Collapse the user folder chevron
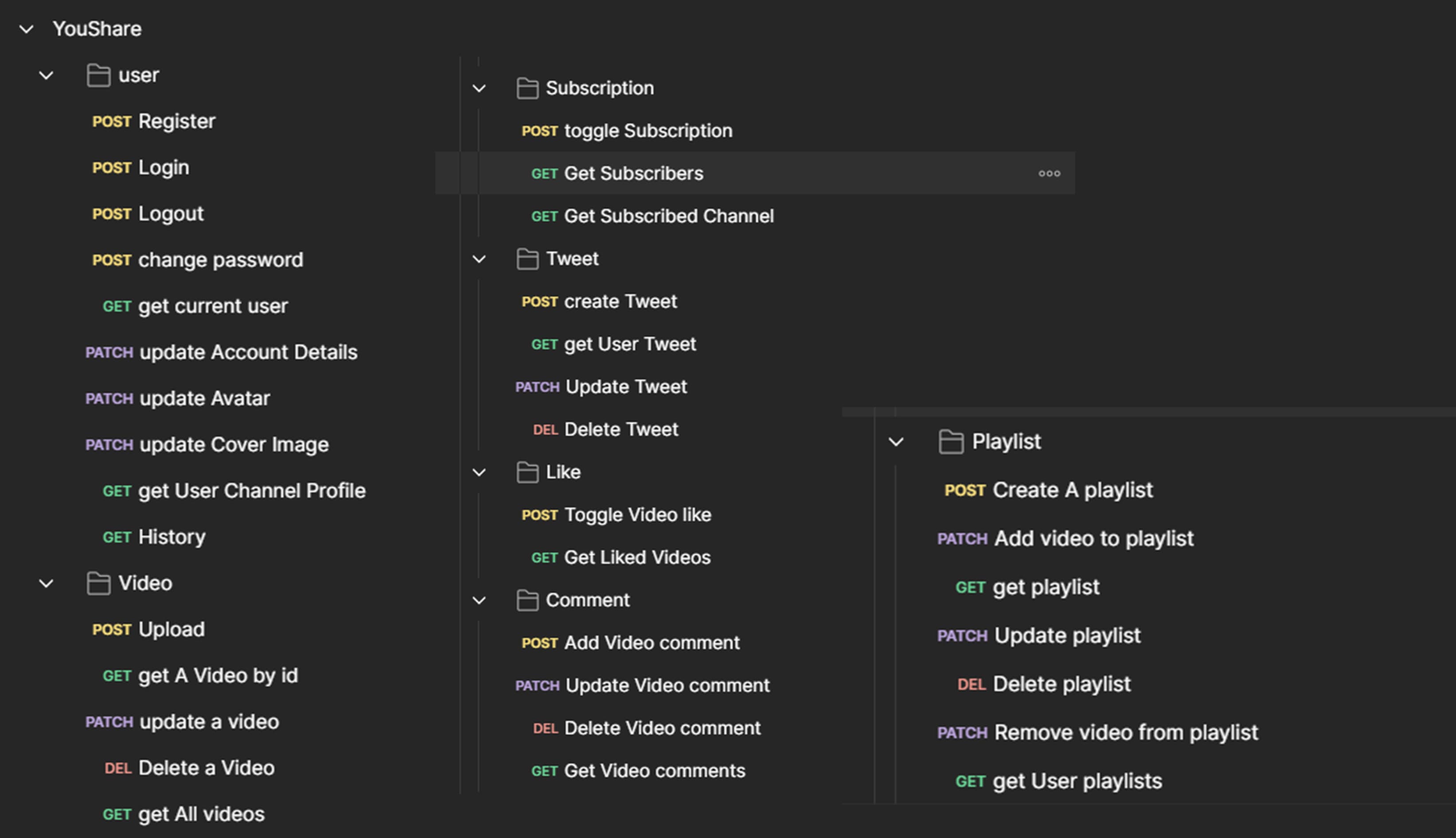This screenshot has height=838, width=1456. click(x=46, y=75)
